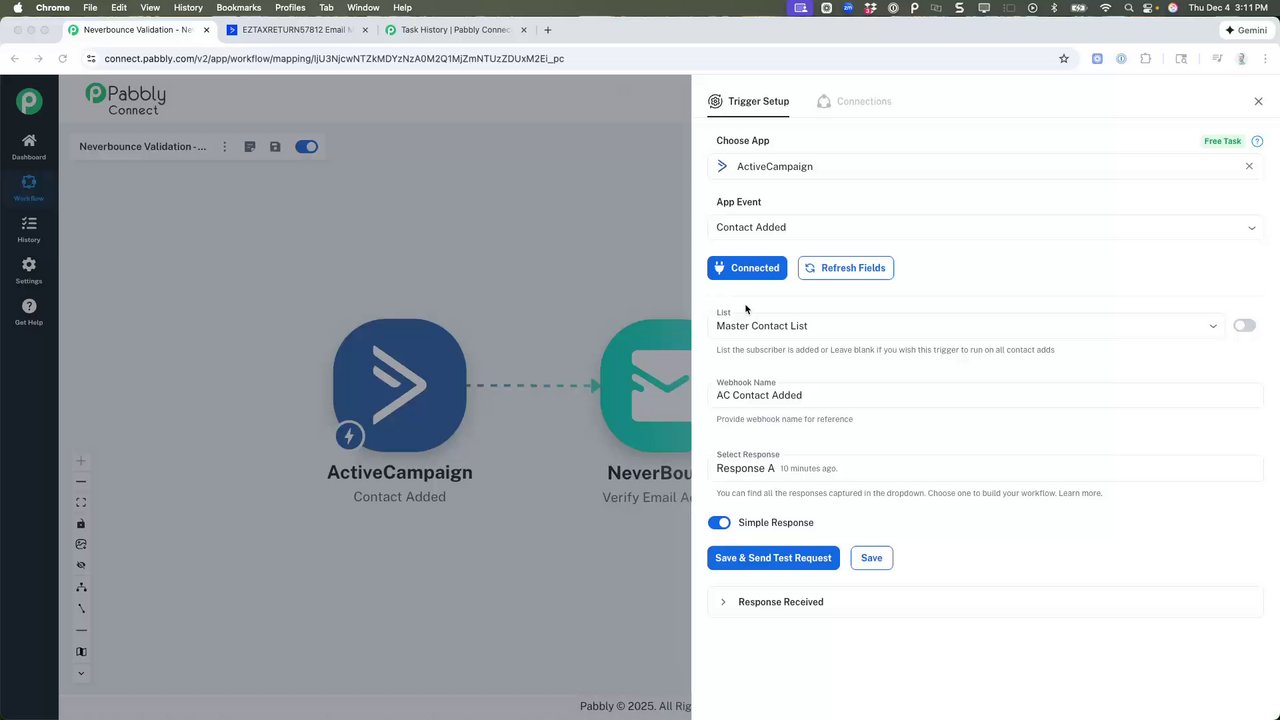This screenshot has width=1280, height=720.
Task: Open the View menu in menu bar
Action: (150, 7)
